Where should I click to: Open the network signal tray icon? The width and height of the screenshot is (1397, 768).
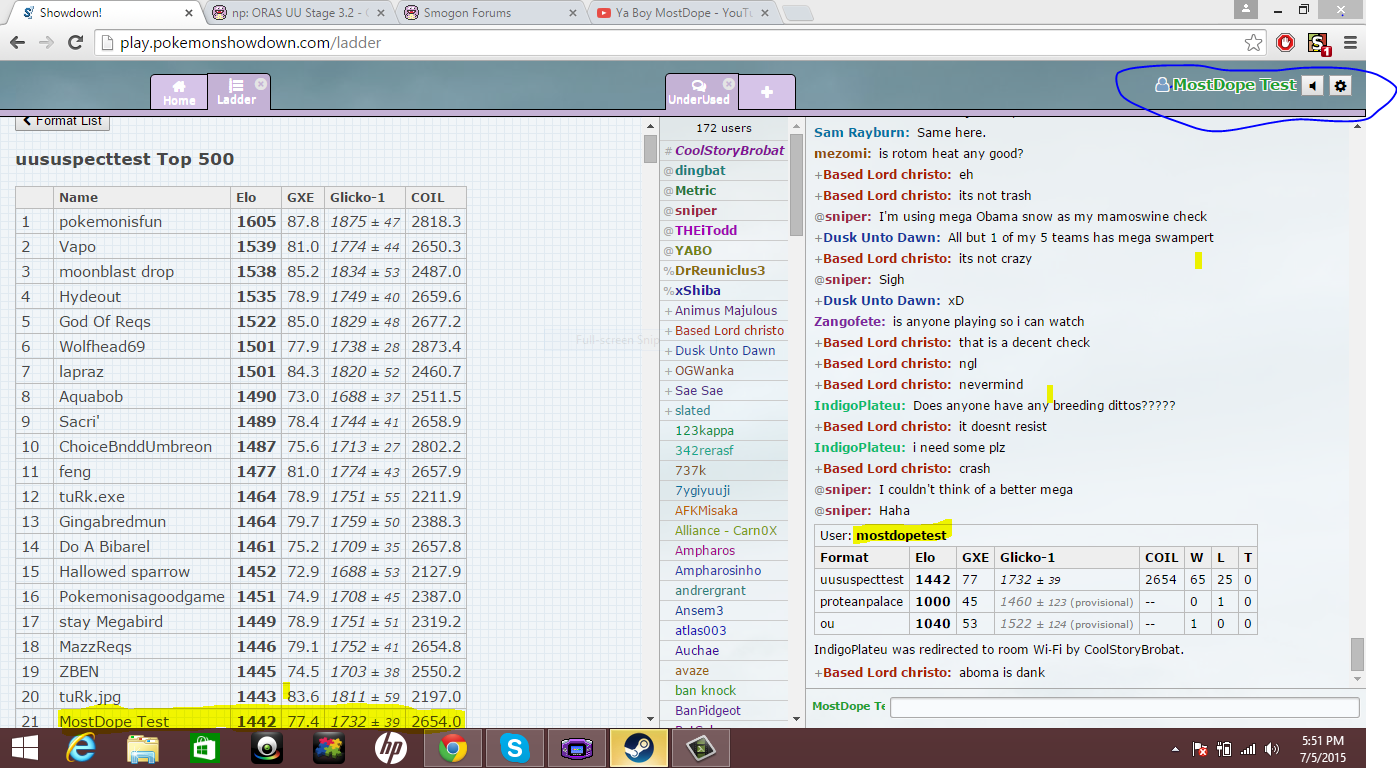click(x=1247, y=748)
